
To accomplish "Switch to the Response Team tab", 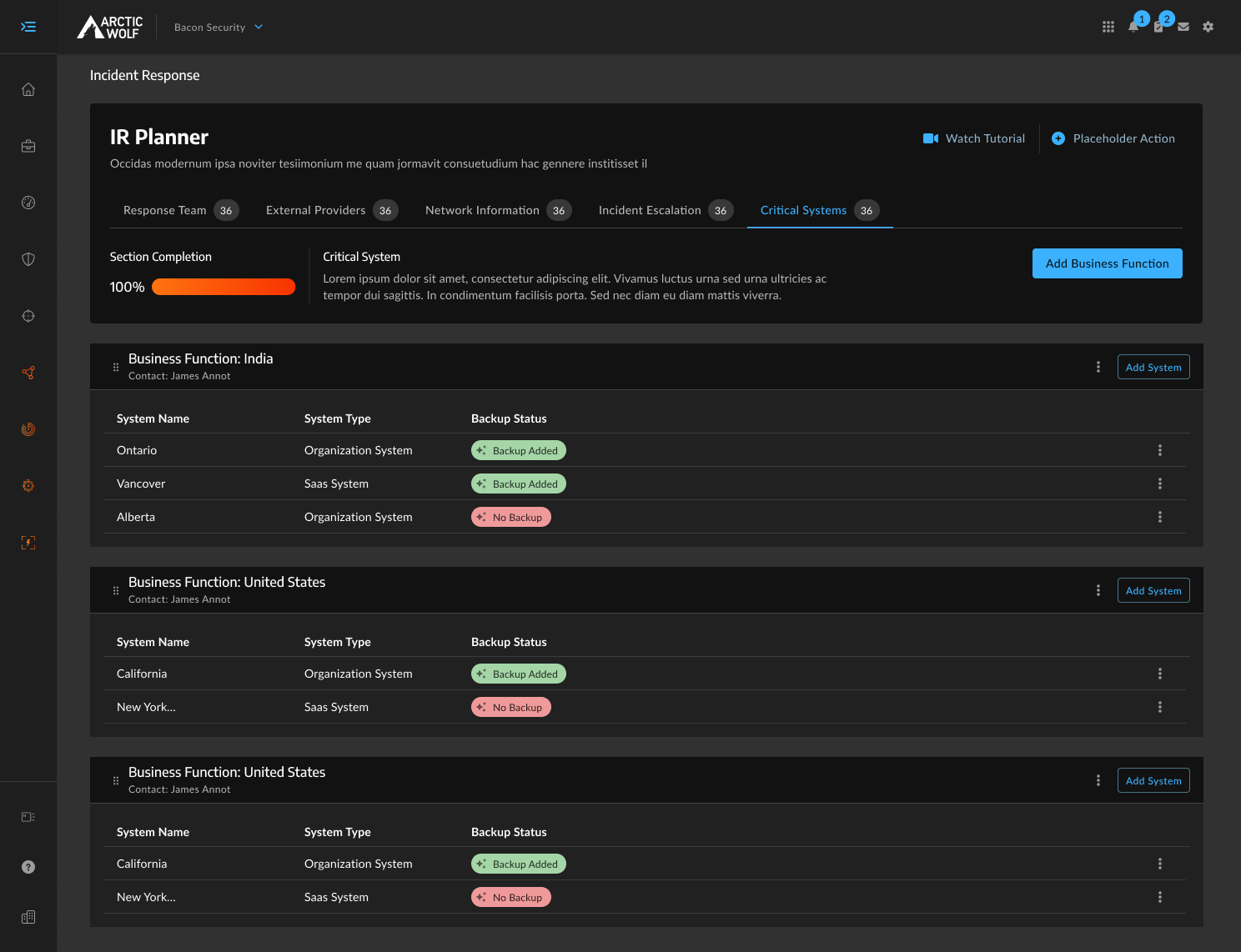I will [181, 210].
